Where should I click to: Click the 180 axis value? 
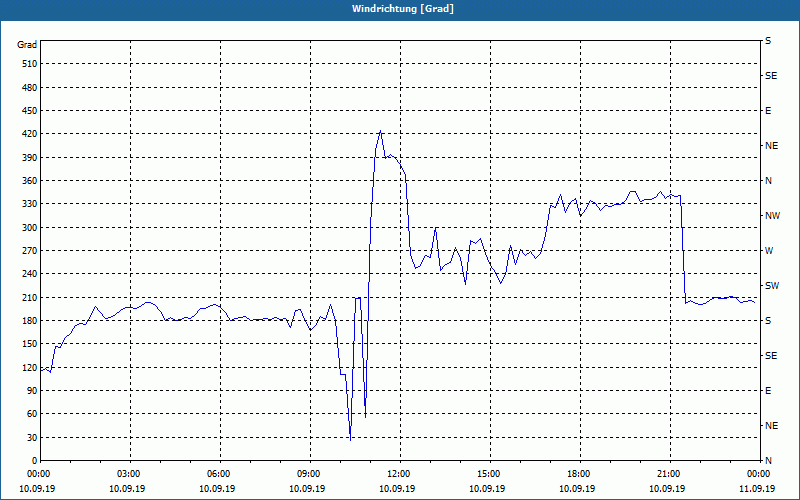click(x=30, y=321)
